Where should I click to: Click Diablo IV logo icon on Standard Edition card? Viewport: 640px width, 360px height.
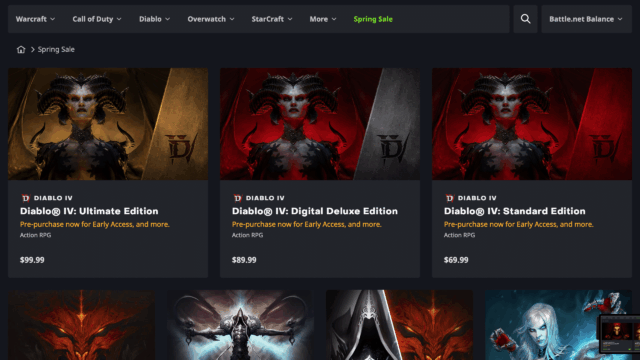(x=449, y=198)
